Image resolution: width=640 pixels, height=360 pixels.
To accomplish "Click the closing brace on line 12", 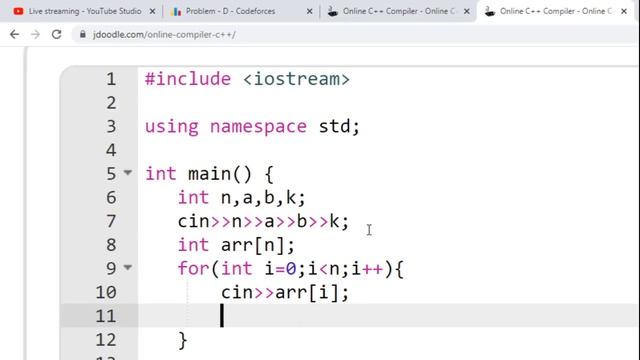I will 182,340.
